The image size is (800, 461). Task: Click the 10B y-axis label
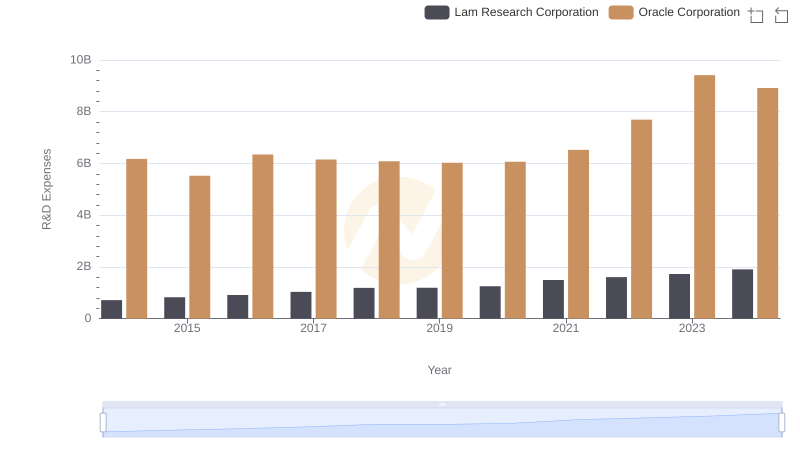tap(81, 60)
